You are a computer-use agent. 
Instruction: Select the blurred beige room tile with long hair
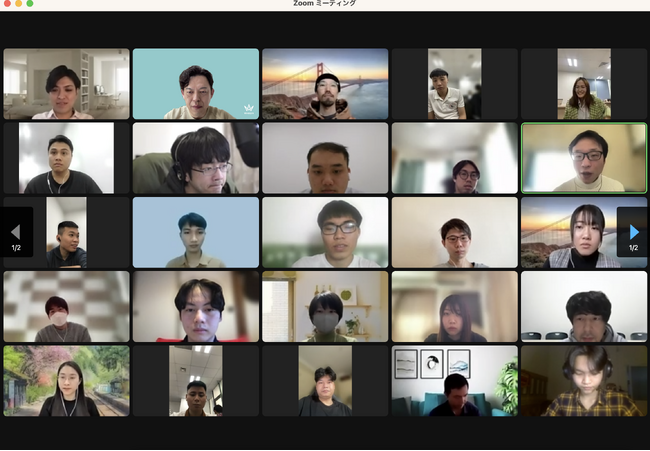(455, 306)
